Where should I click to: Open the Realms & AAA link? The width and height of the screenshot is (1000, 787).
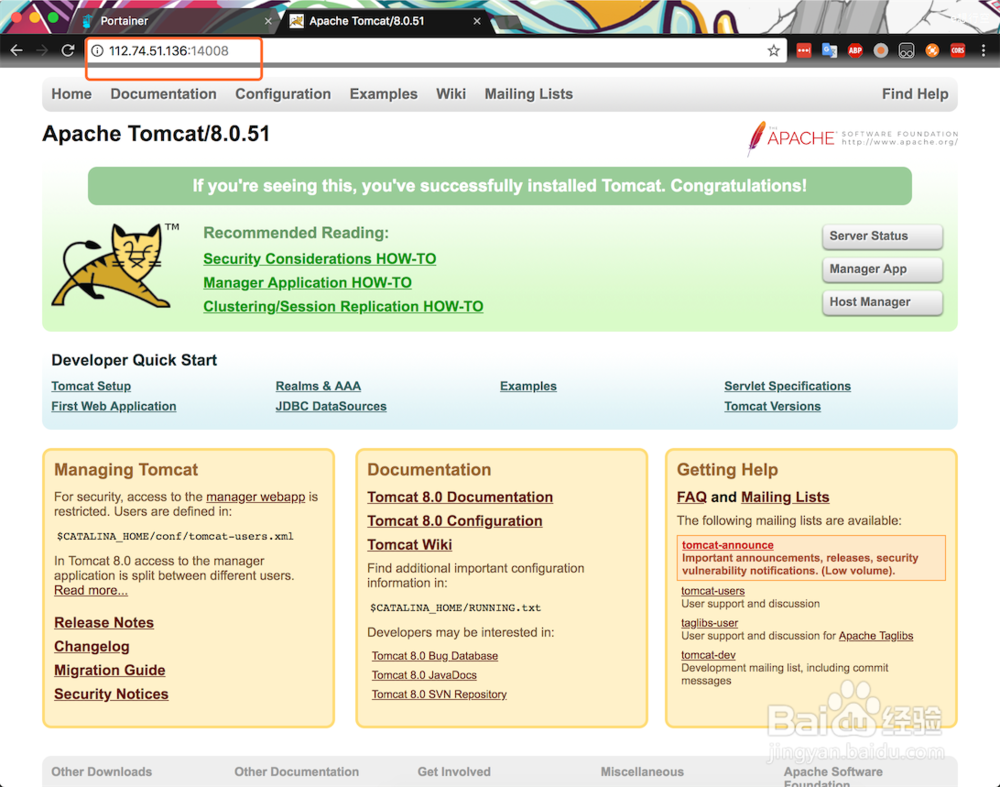[318, 386]
